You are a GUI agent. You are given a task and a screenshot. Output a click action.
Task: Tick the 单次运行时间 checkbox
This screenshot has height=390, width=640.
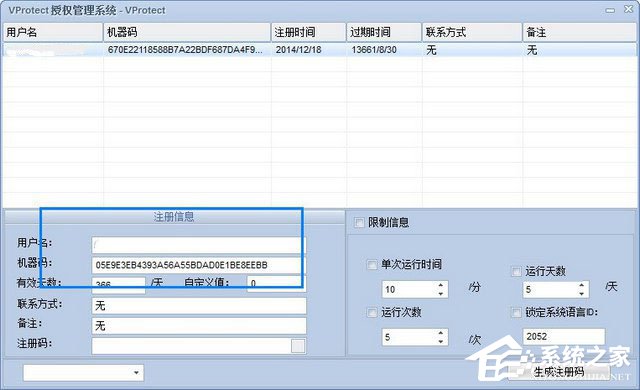pyautogui.click(x=372, y=264)
